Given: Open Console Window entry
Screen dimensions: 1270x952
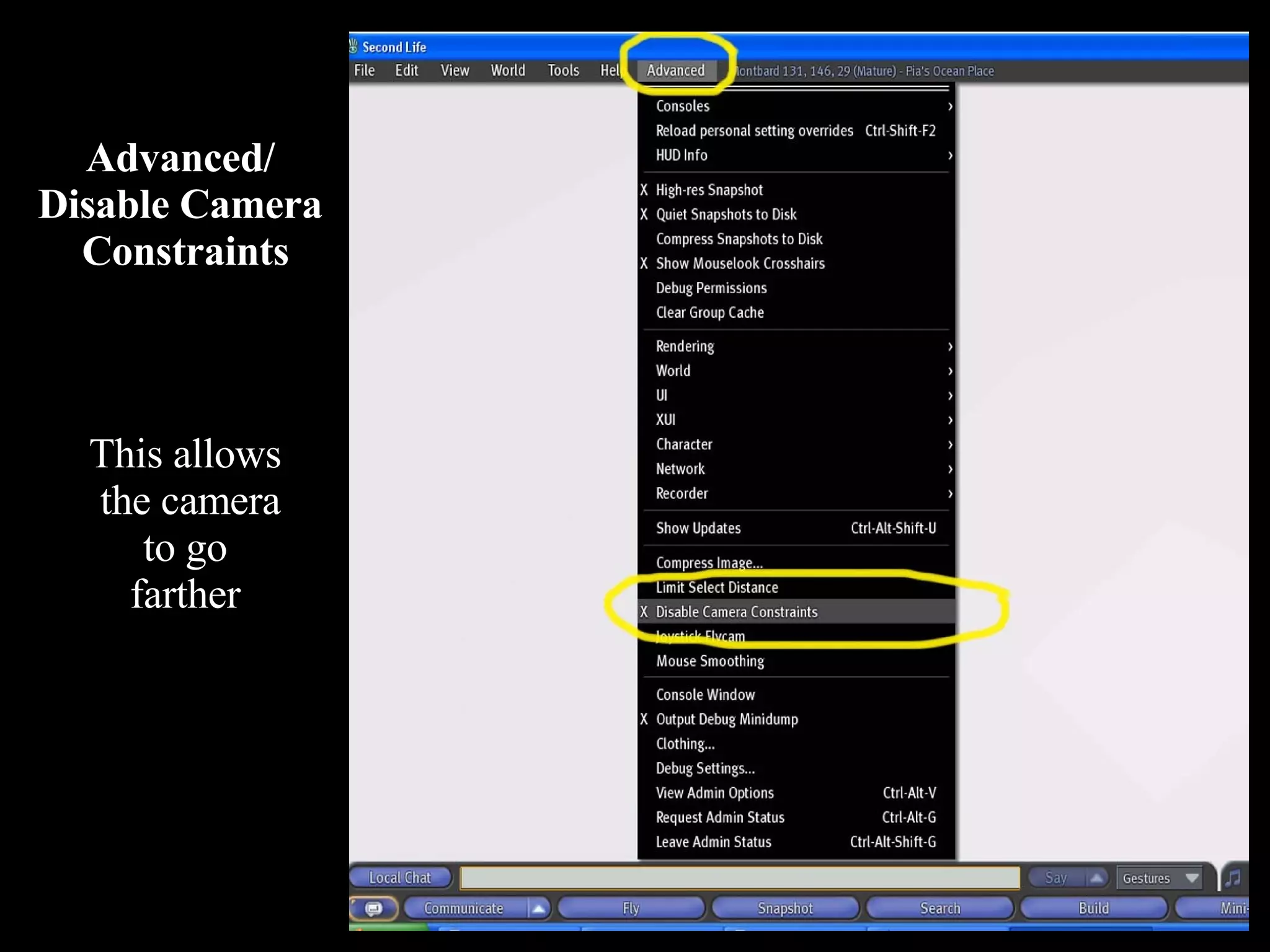Looking at the screenshot, I should click(796, 695).
